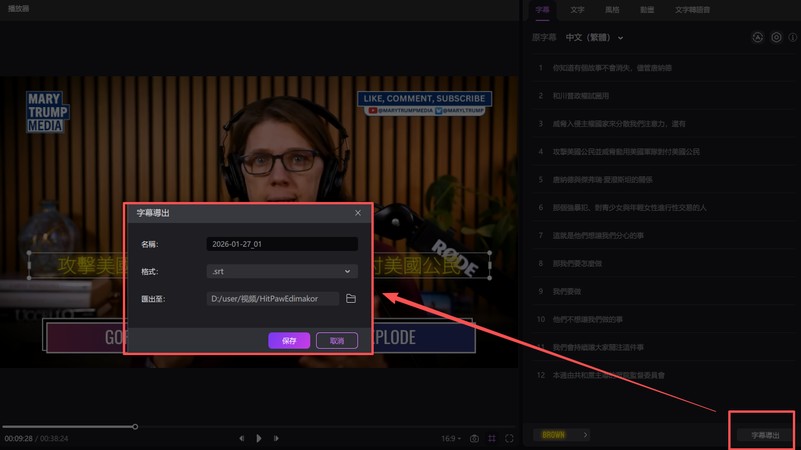Image resolution: width=801 pixels, height=450 pixels.
Task: Select subtitle line 8
Action: pos(663,264)
